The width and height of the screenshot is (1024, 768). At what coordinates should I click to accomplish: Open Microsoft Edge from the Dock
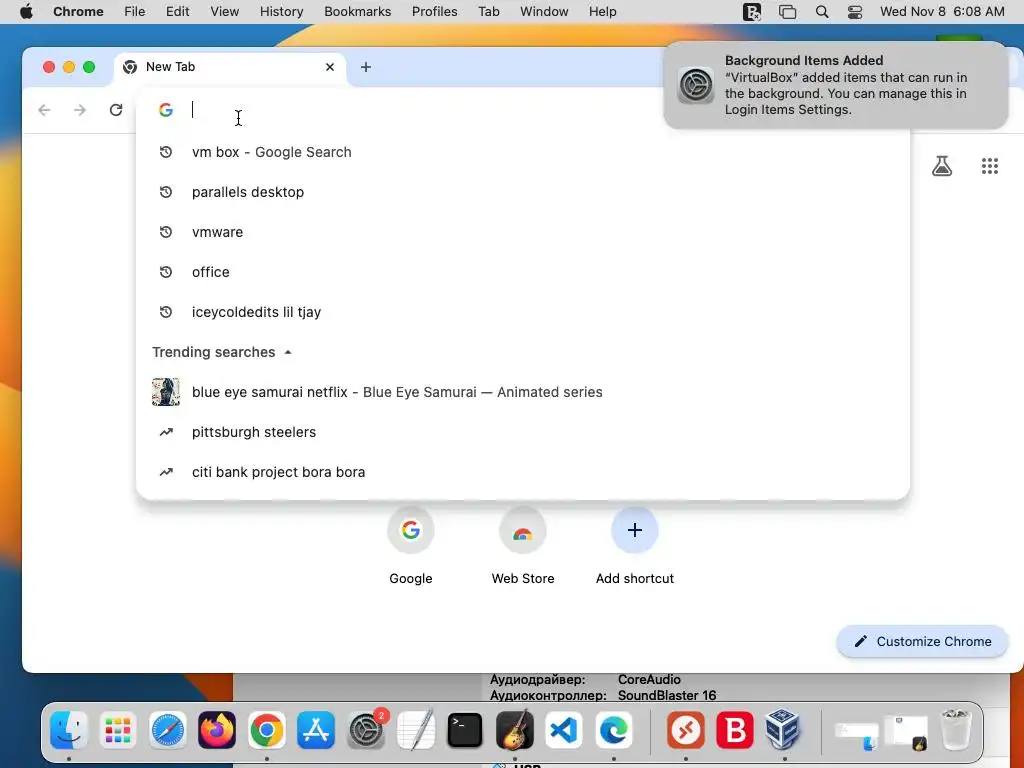(x=613, y=729)
